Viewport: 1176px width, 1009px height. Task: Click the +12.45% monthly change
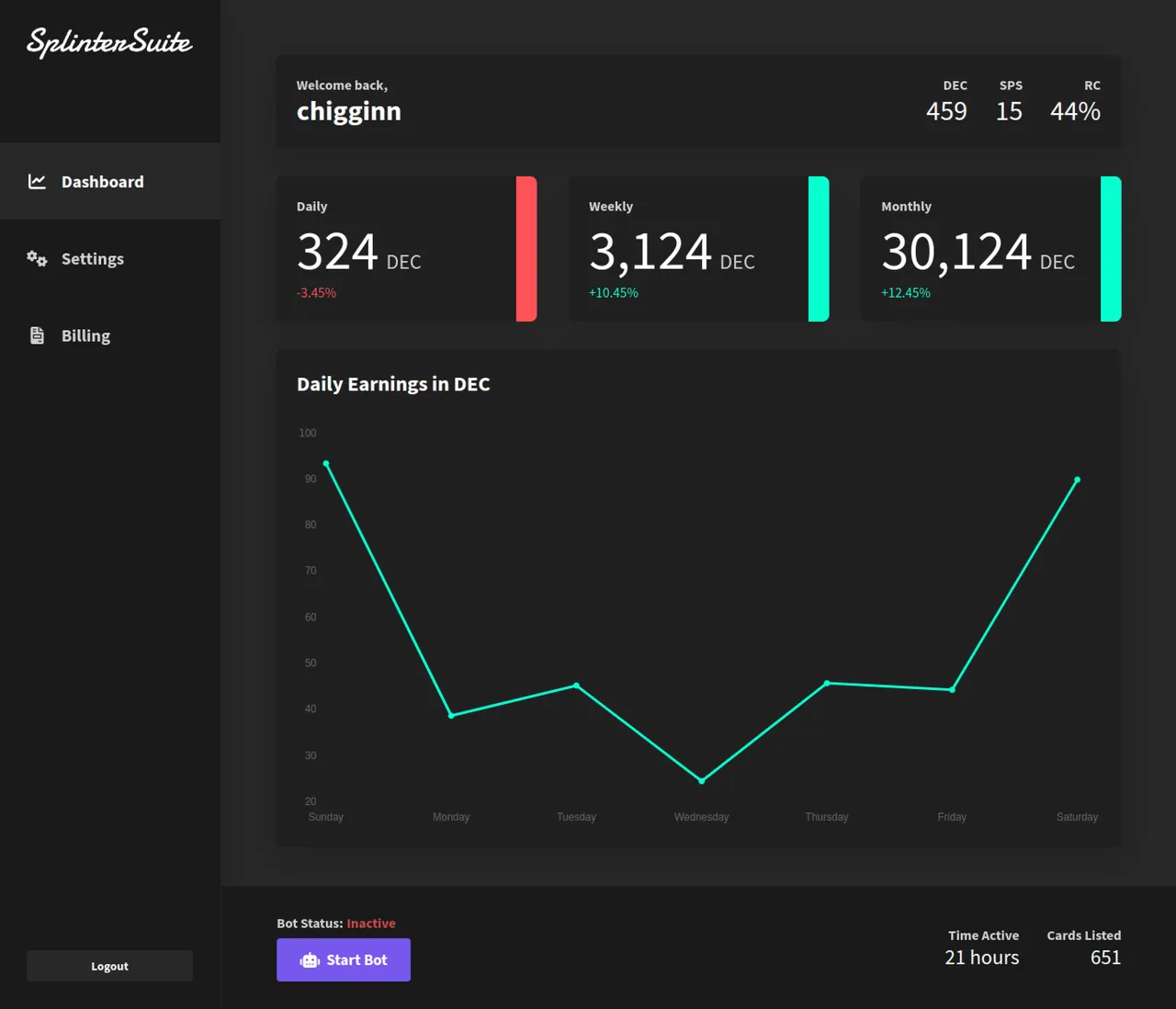pyautogui.click(x=906, y=293)
